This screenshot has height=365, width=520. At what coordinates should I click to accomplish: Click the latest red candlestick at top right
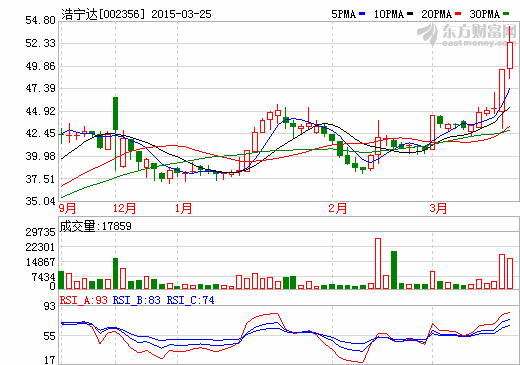coord(510,55)
